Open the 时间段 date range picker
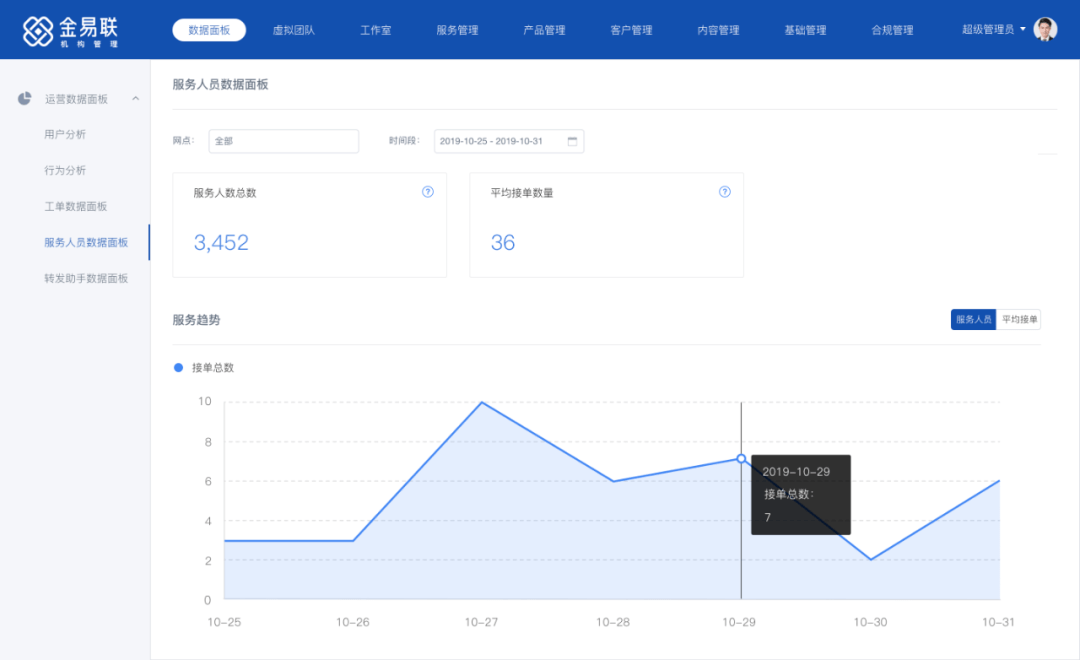 click(509, 141)
